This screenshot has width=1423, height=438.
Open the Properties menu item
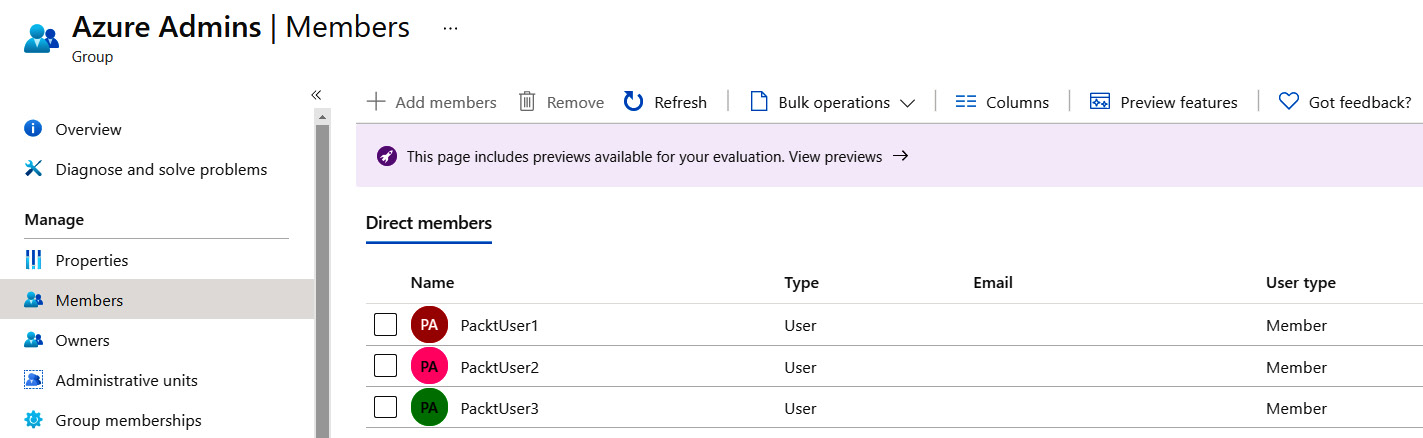pos(92,260)
